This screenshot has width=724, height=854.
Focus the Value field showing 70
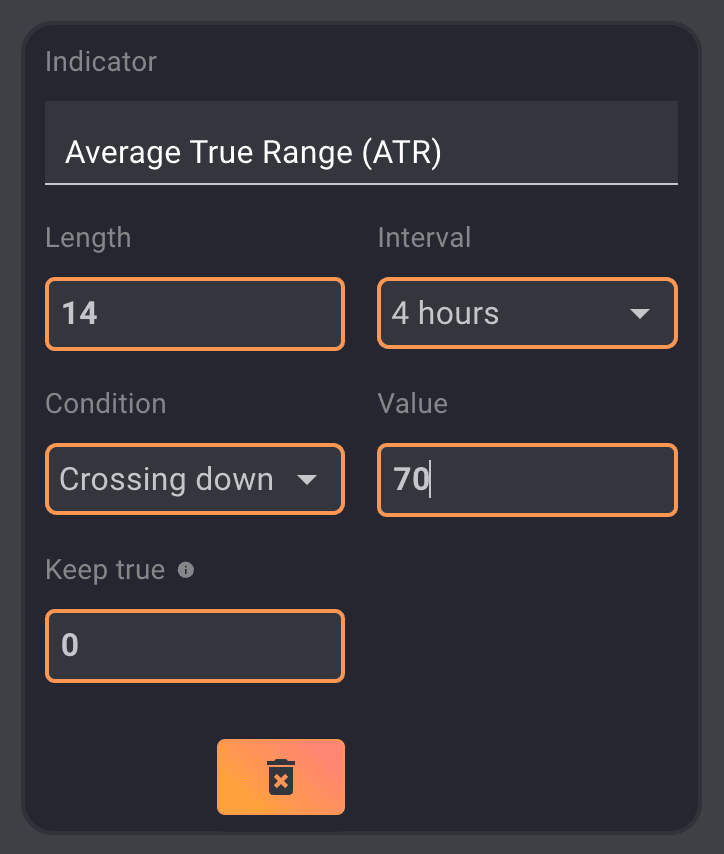527,480
